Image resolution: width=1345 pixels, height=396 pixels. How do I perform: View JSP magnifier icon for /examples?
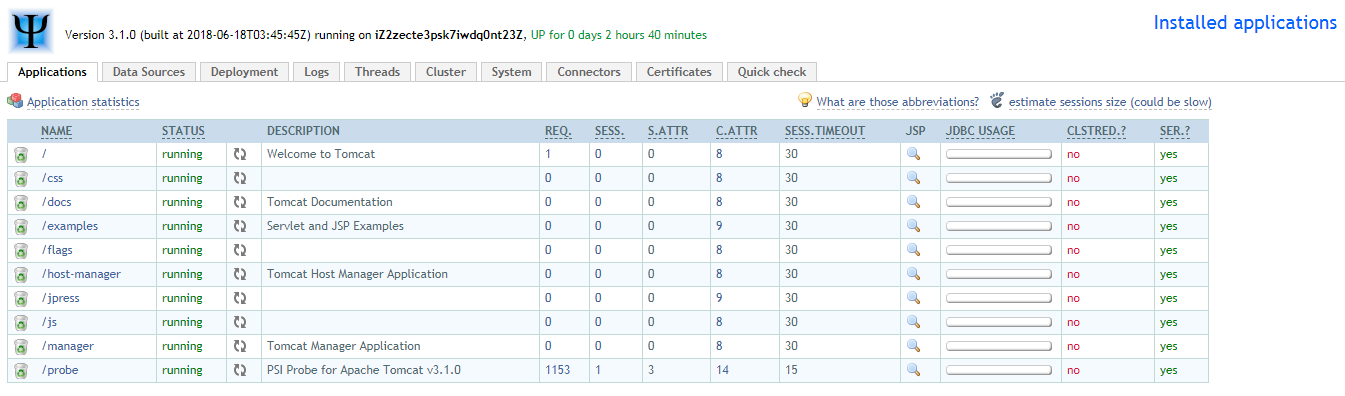[x=913, y=226]
